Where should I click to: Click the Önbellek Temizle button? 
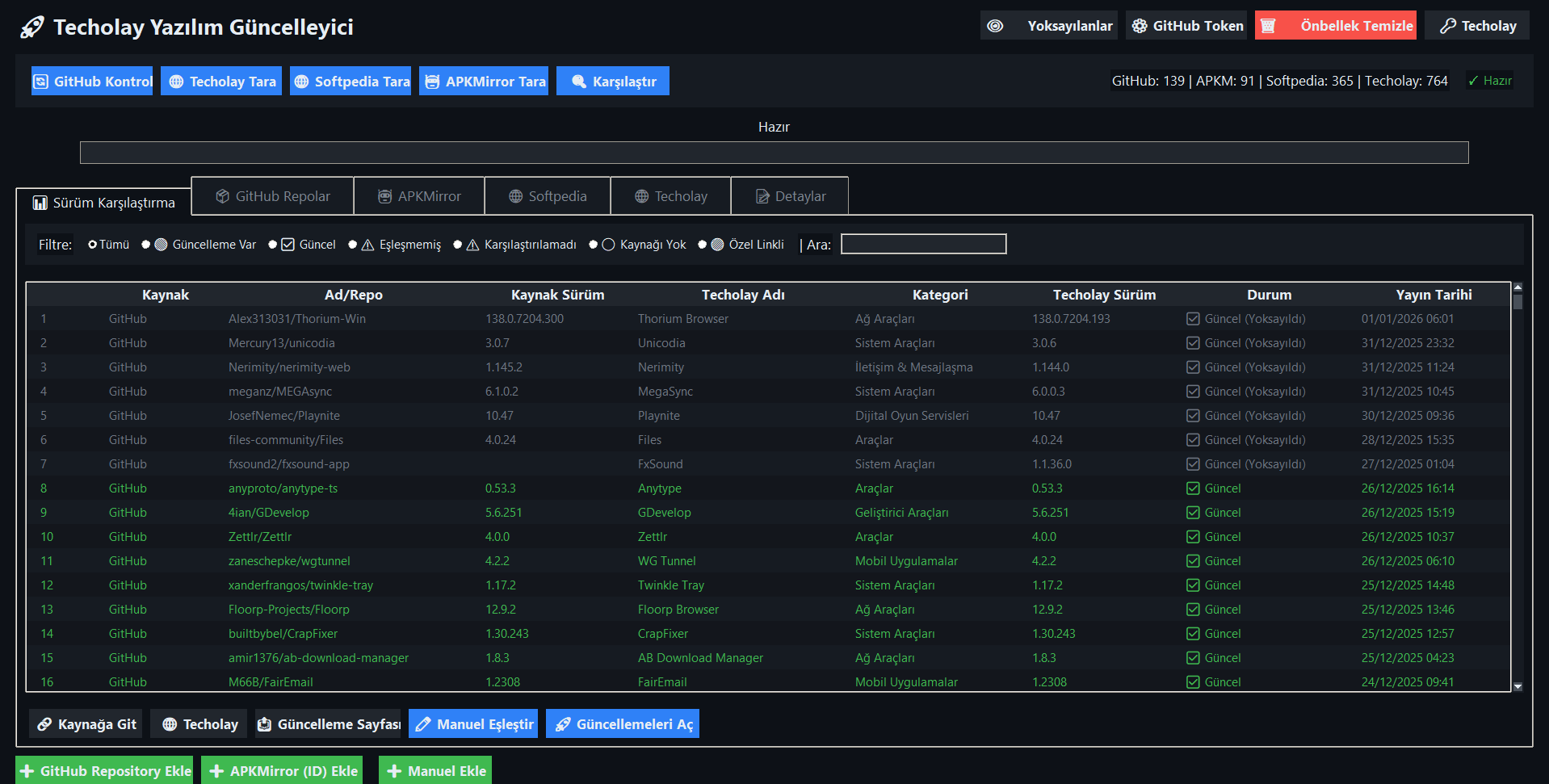[x=1336, y=26]
